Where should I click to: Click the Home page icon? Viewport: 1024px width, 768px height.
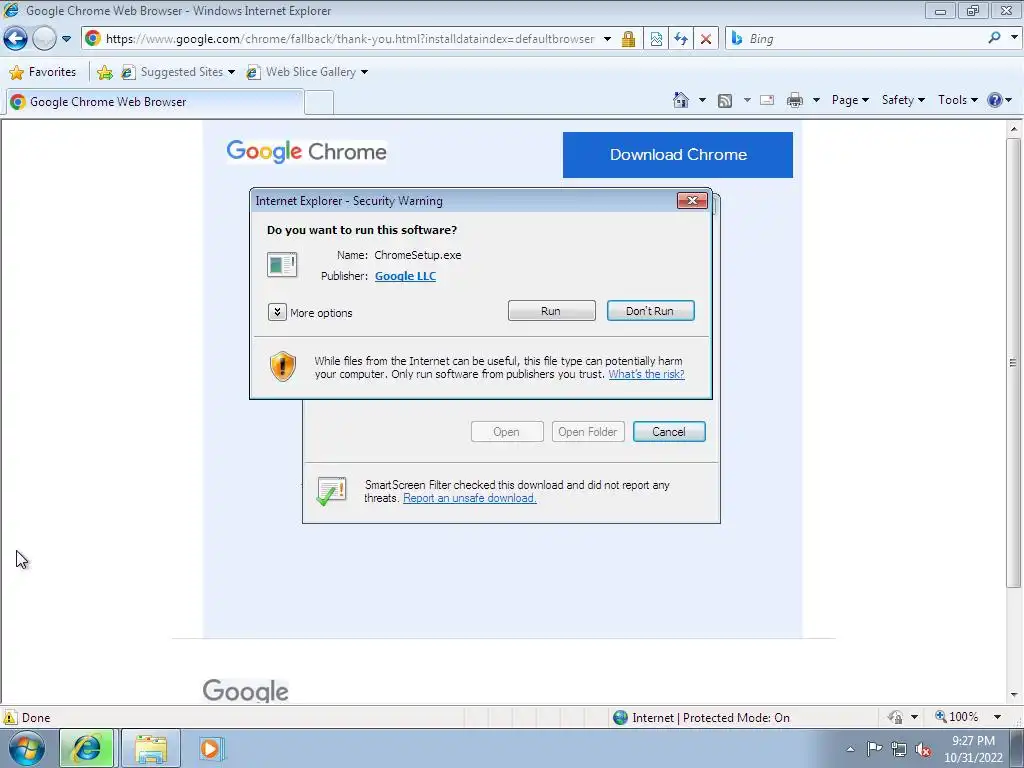(x=680, y=100)
